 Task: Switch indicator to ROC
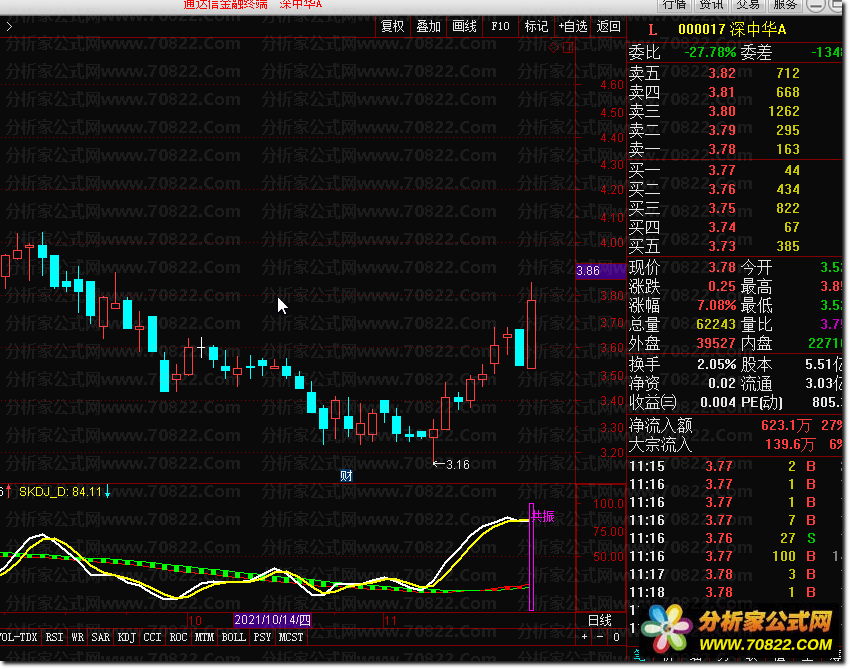point(179,637)
